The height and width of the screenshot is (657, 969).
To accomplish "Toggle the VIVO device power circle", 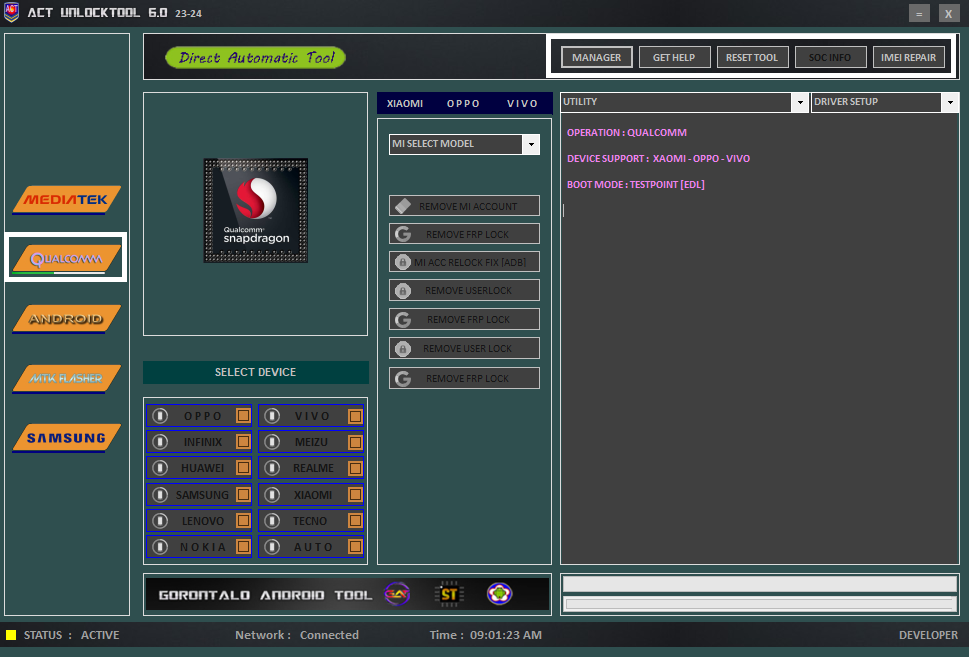I will pos(272,416).
